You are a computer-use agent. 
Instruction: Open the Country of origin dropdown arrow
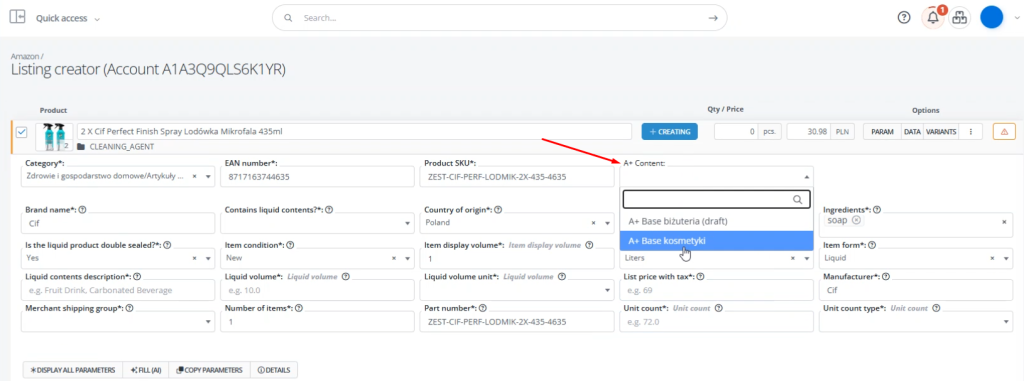tap(606, 223)
